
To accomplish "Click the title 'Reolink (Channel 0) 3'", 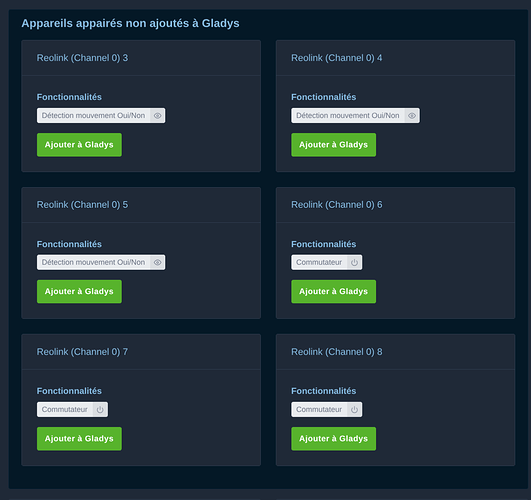I will [82, 58].
